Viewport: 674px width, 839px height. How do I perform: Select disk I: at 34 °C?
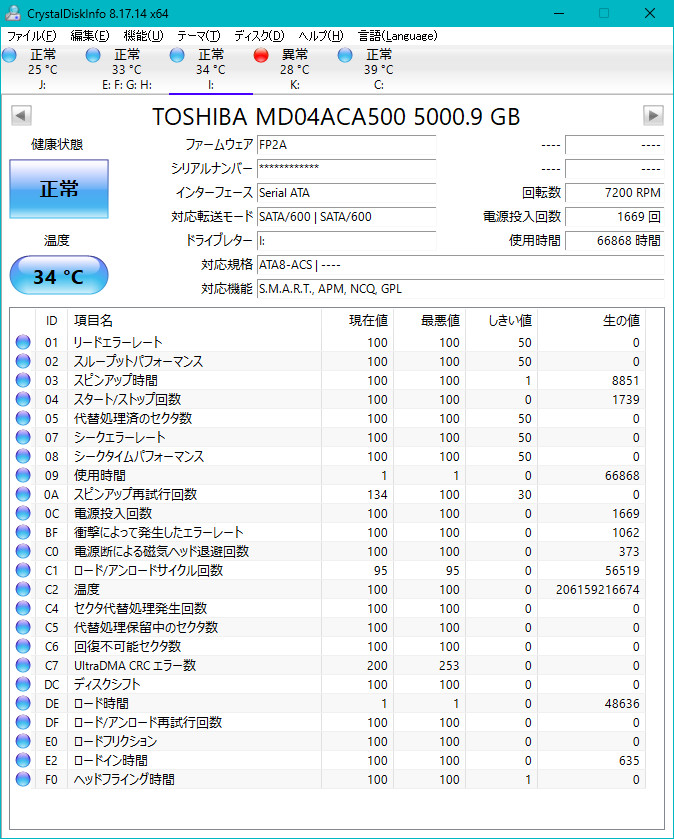[211, 70]
